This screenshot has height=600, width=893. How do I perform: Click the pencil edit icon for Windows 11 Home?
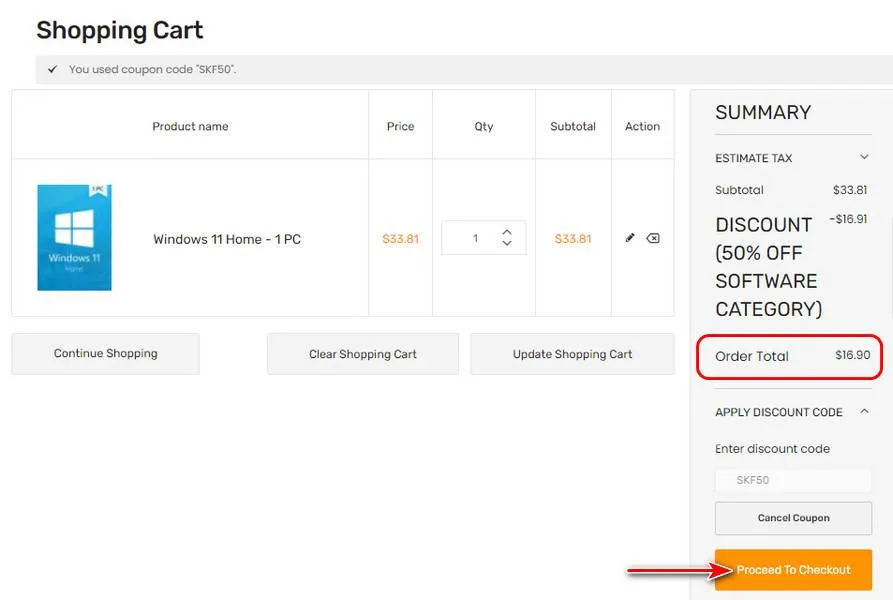point(630,238)
